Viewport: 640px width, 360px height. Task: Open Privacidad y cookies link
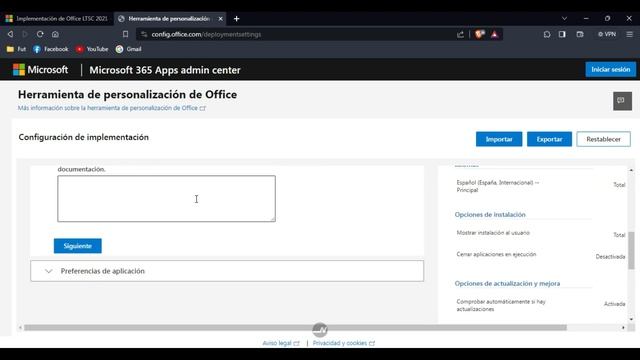coord(344,343)
